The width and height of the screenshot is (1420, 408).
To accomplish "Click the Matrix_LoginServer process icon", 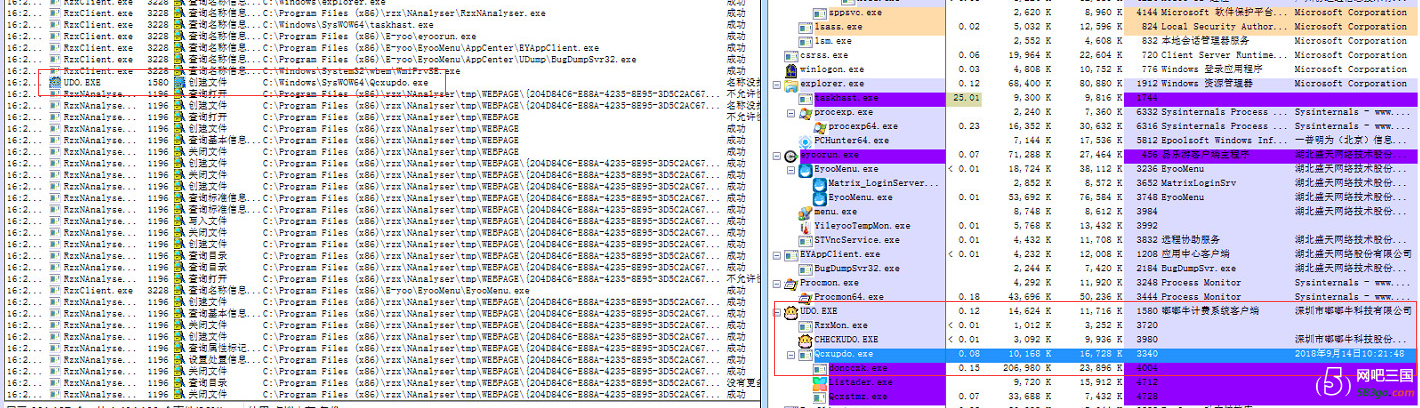I will [819, 184].
